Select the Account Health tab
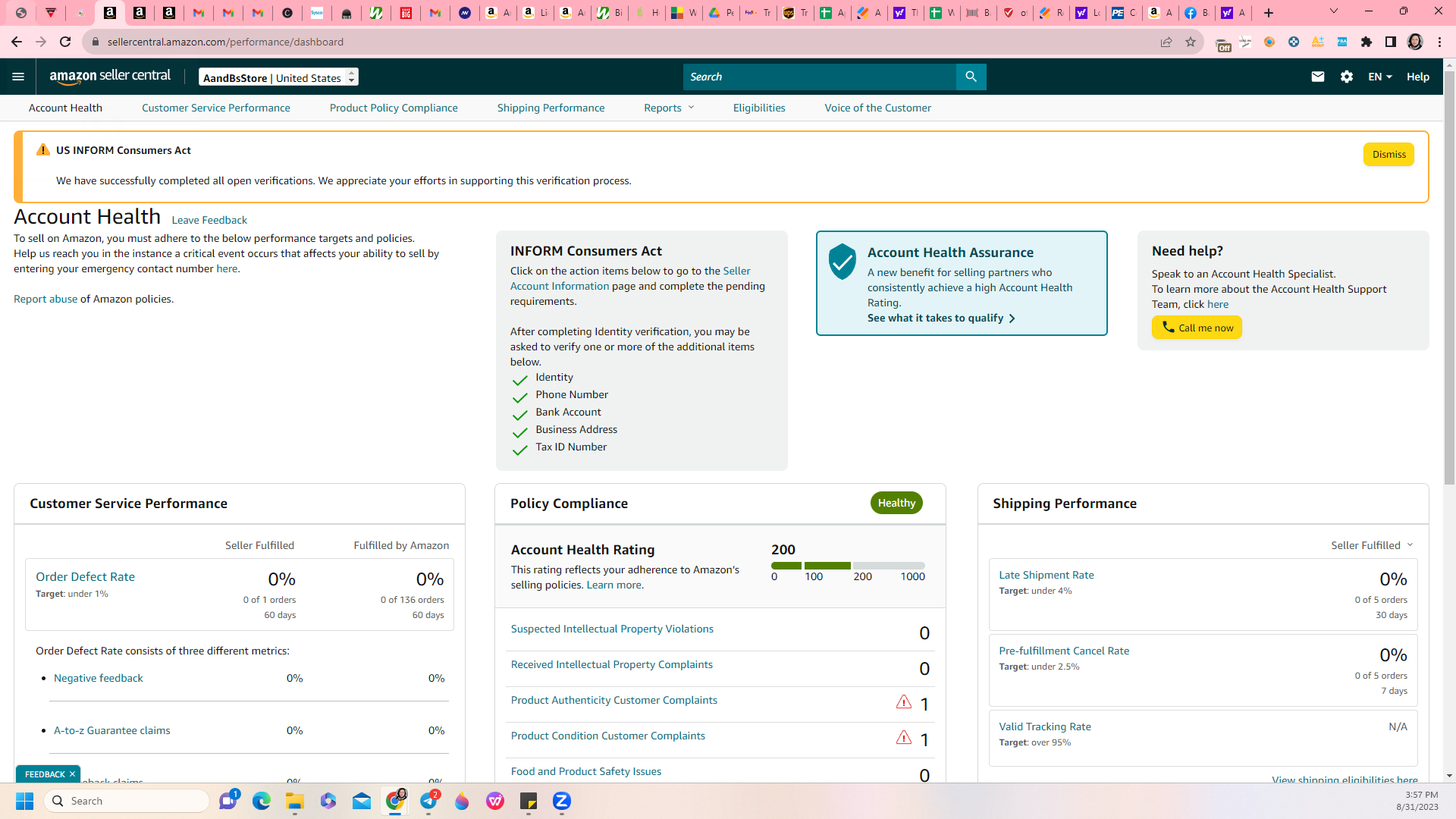The height and width of the screenshot is (819, 1456). click(x=65, y=108)
